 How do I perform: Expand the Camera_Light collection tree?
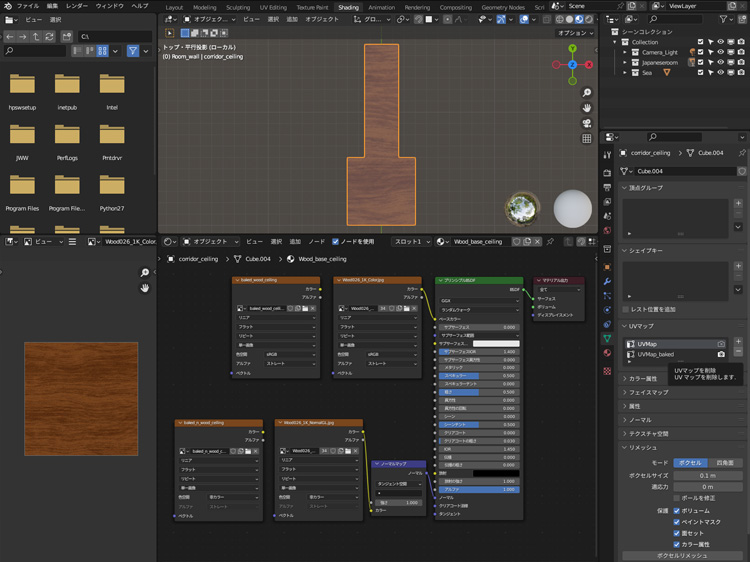tap(625, 52)
